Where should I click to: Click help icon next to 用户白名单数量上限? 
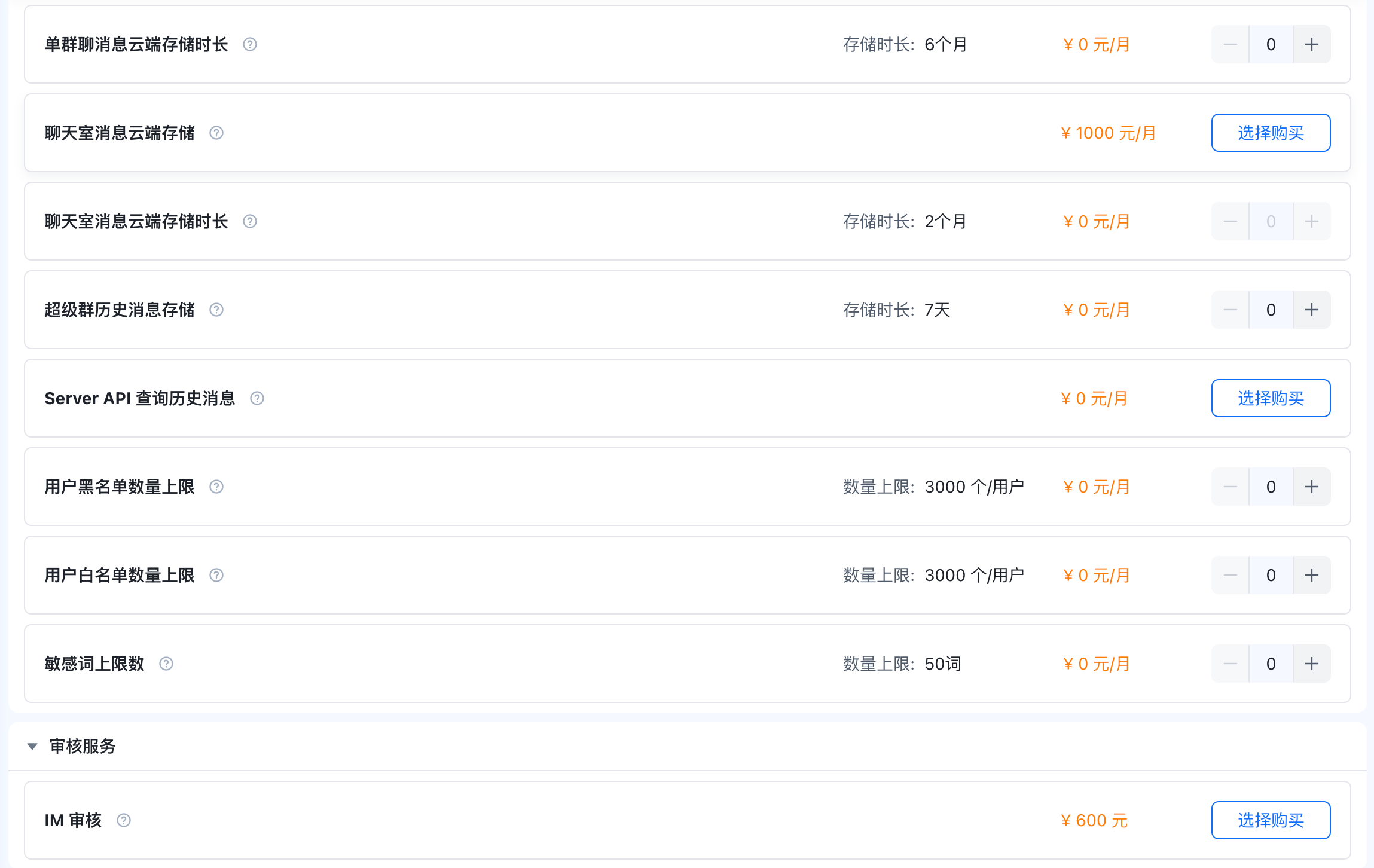pyautogui.click(x=216, y=575)
